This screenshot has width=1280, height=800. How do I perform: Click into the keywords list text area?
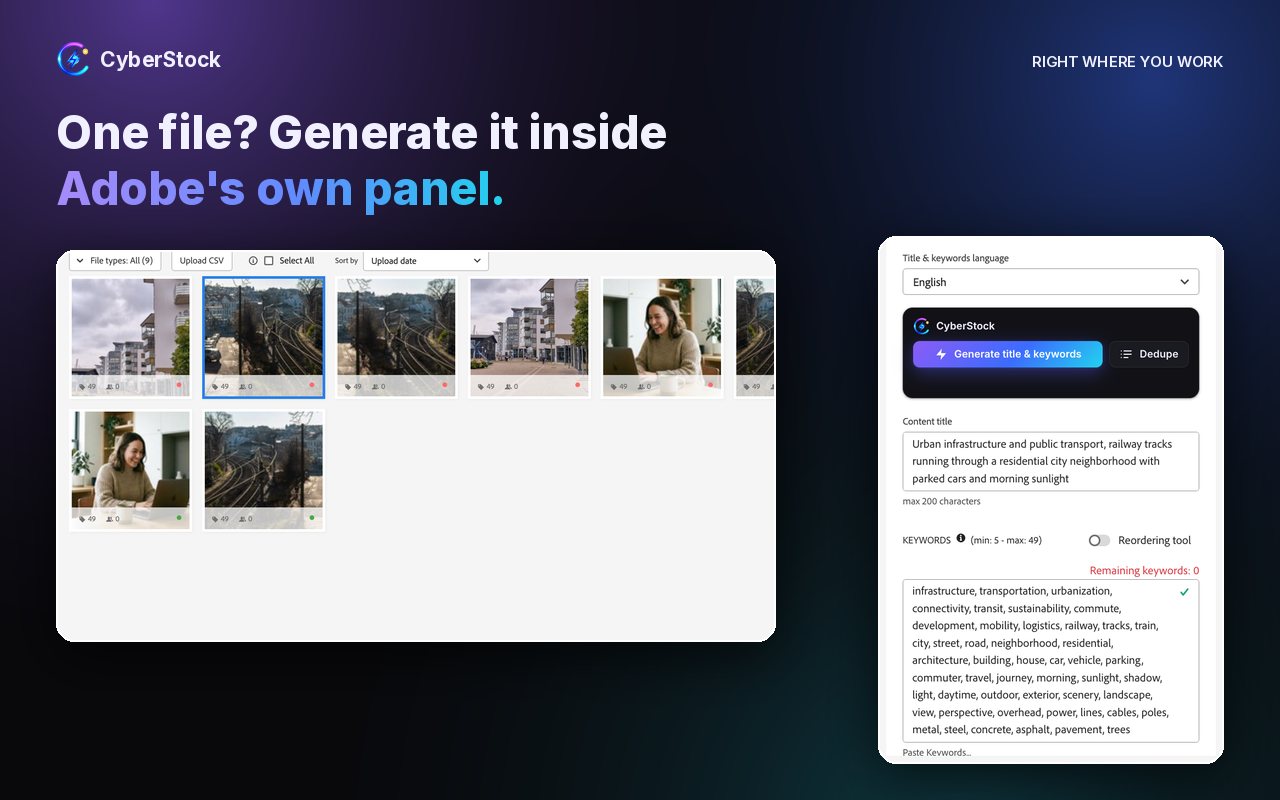[x=1050, y=660]
